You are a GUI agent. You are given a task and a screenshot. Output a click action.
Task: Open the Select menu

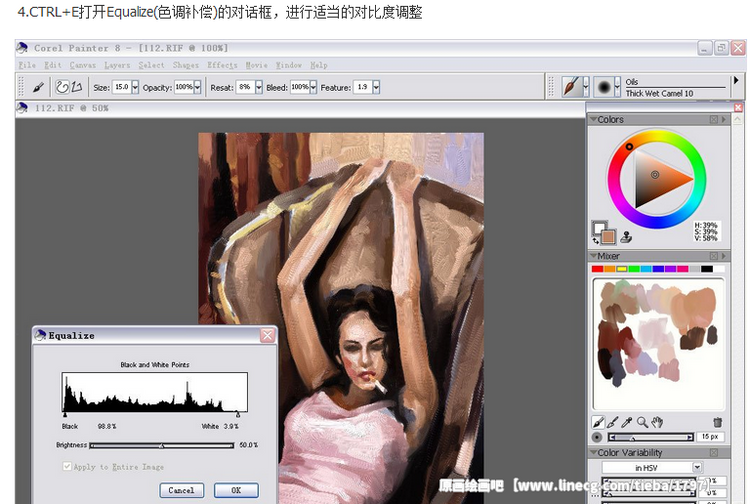[x=151, y=65]
